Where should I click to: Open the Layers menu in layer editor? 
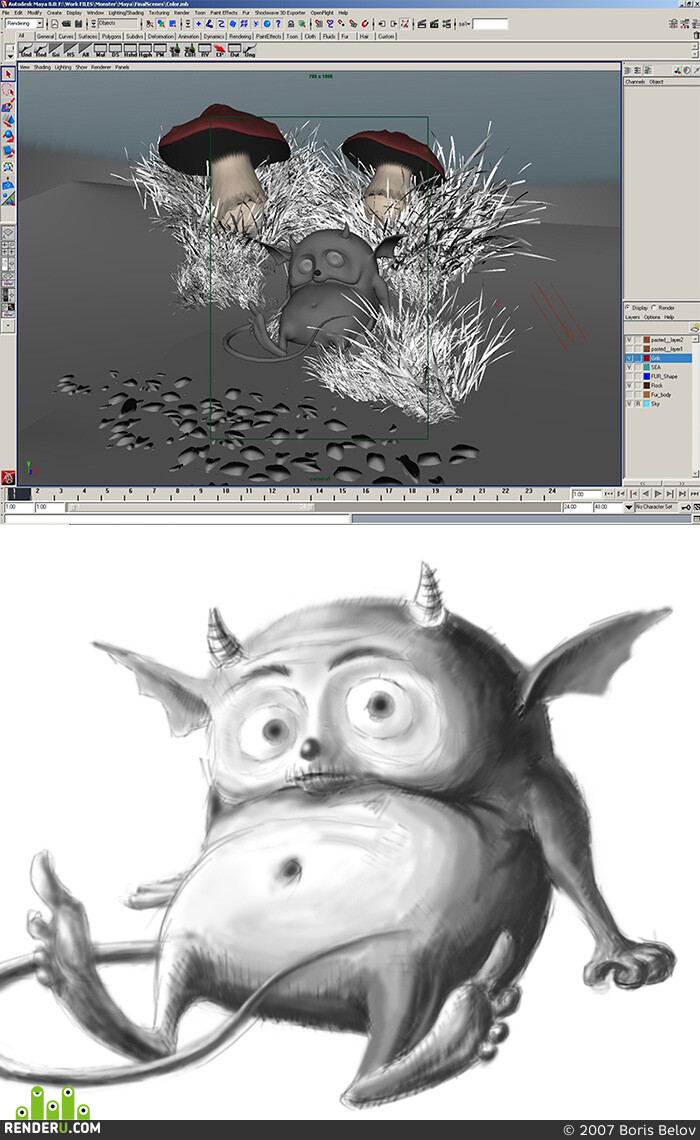tap(632, 317)
